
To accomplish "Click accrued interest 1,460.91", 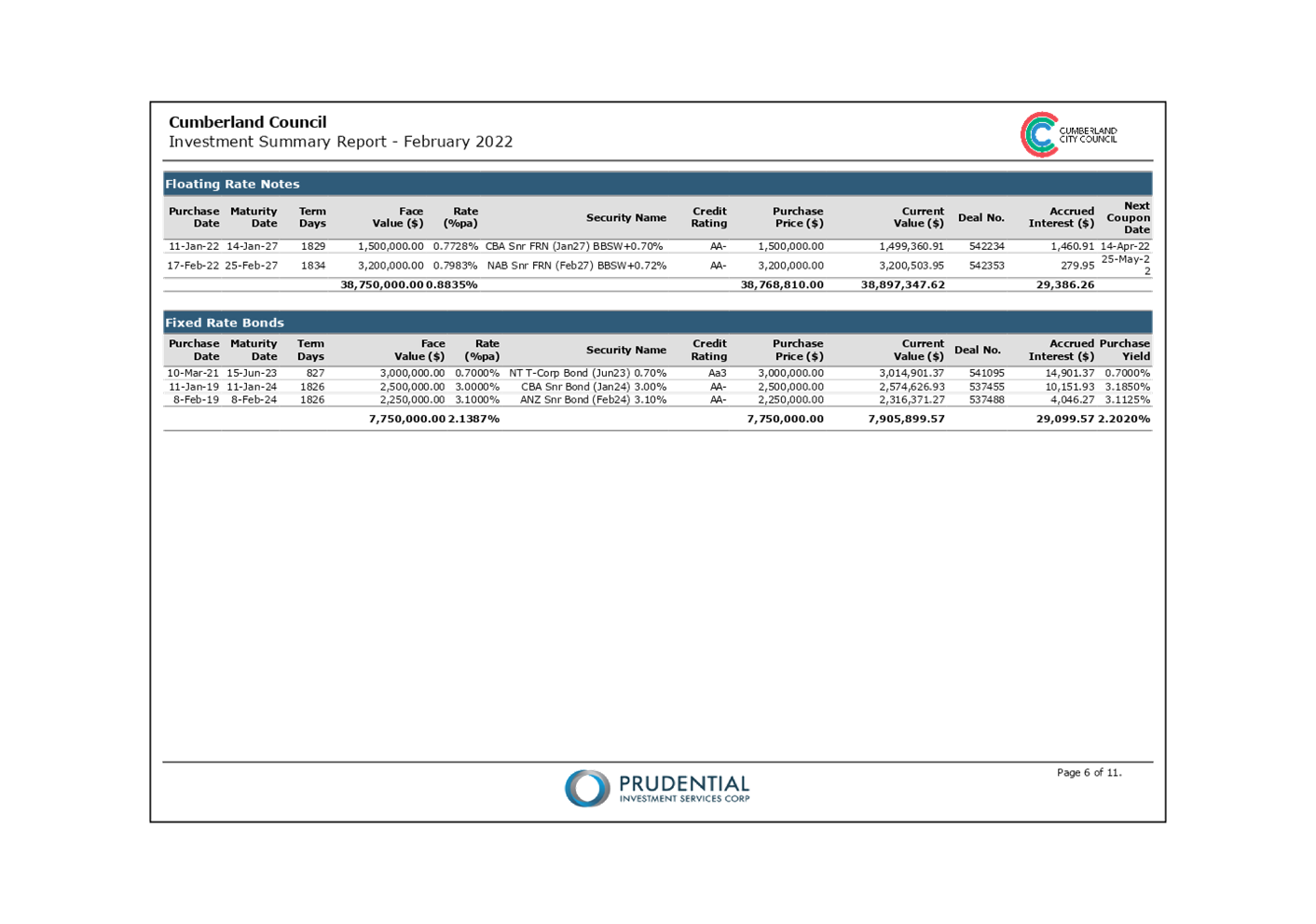I will pos(1073,246).
